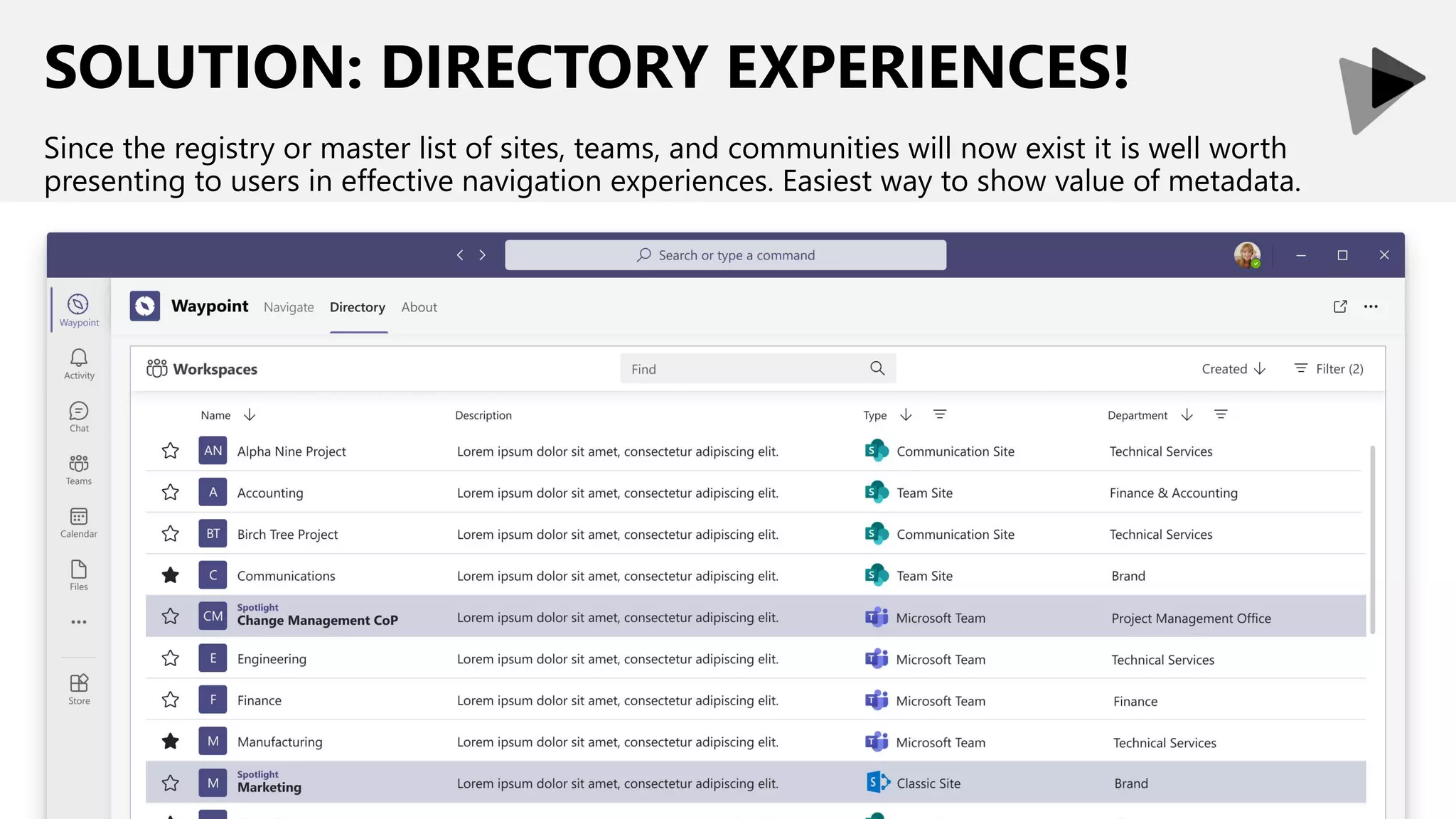Open Files in the sidebar
1456x819 pixels.
tap(79, 575)
